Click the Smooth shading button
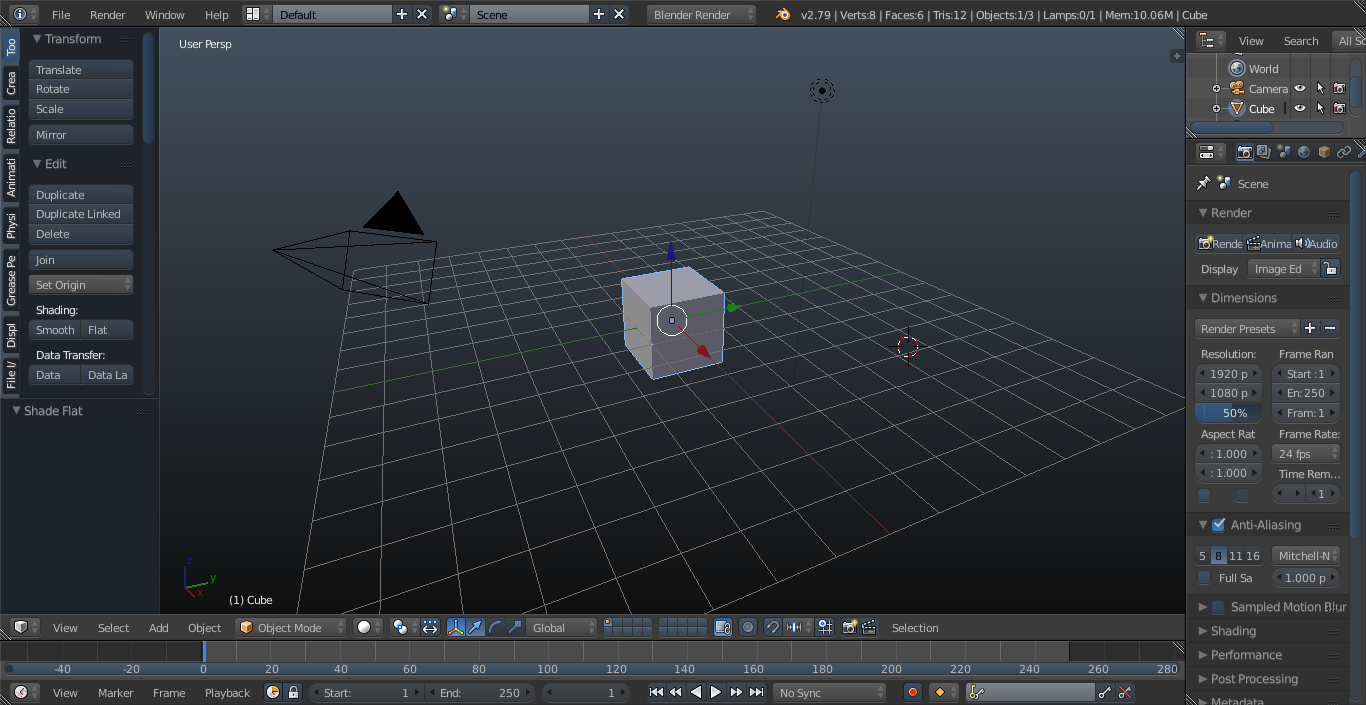 tap(55, 329)
